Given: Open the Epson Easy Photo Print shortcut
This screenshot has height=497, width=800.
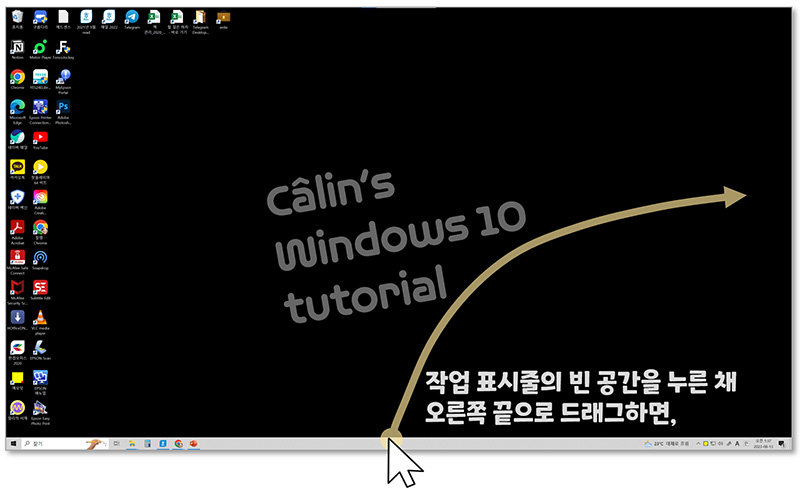Looking at the screenshot, I should click(40, 413).
